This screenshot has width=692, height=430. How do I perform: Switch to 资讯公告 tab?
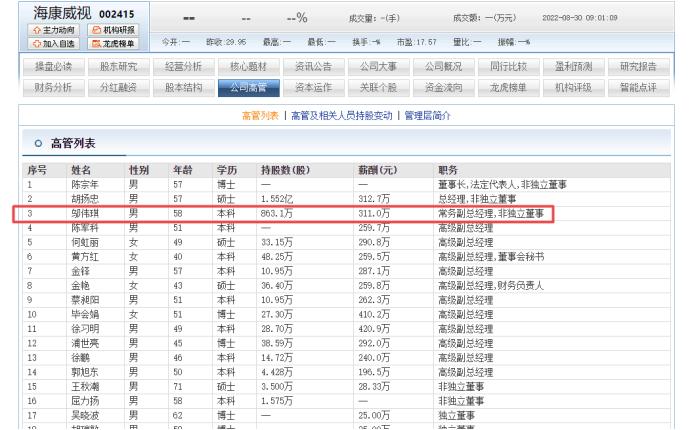pyautogui.click(x=313, y=67)
